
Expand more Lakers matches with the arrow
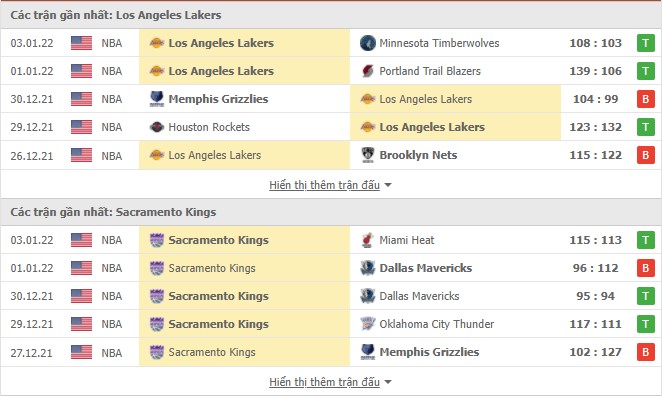coord(388,185)
